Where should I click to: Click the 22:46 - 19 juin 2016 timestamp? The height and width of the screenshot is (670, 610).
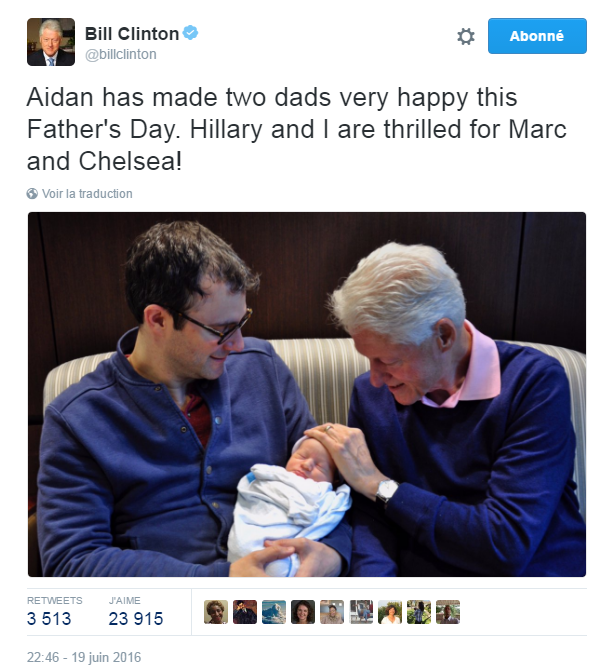point(84,657)
